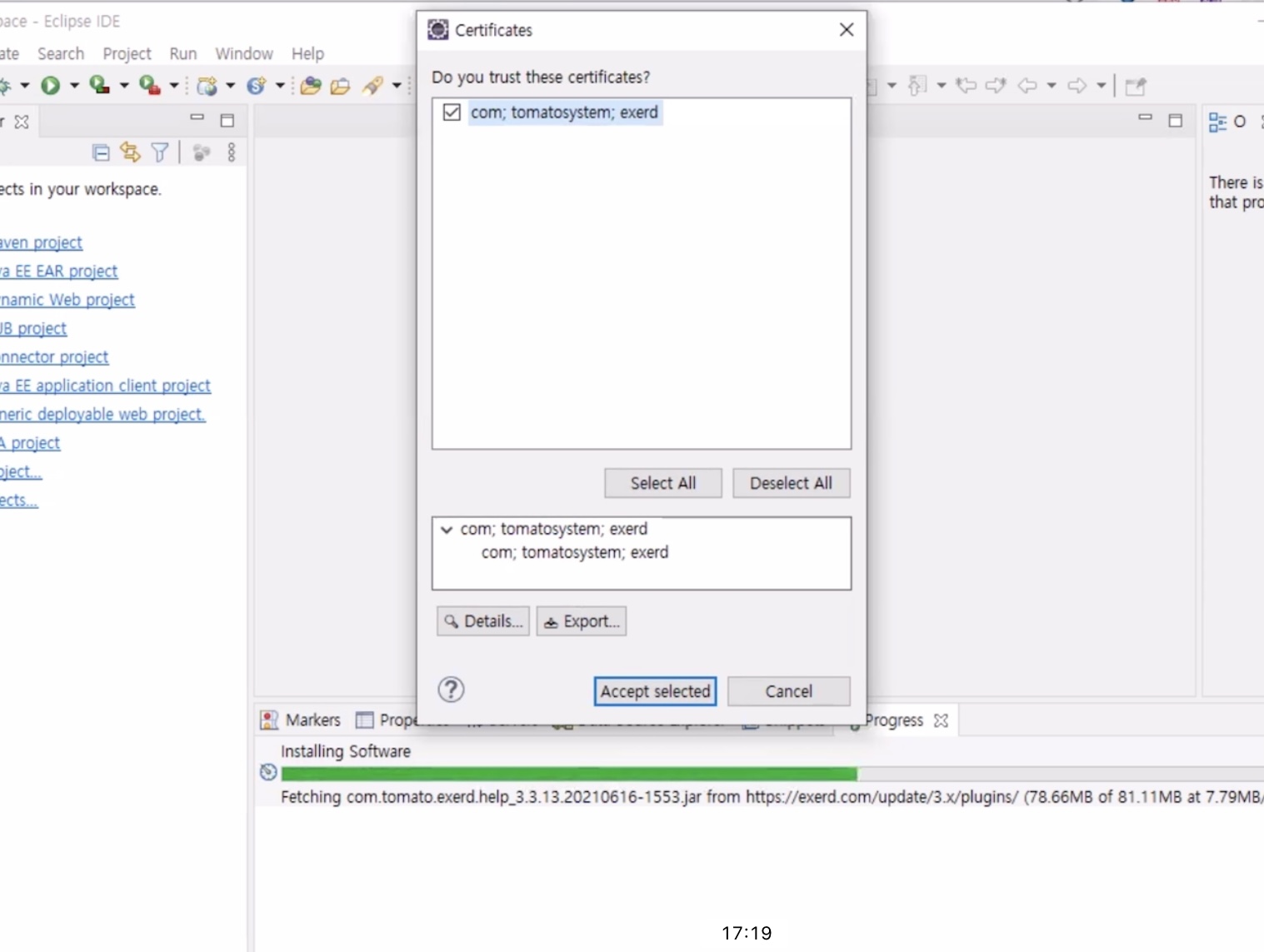Viewport: 1264px width, 952px height.
Task: Close the Project Explorer tab X
Action: point(22,122)
